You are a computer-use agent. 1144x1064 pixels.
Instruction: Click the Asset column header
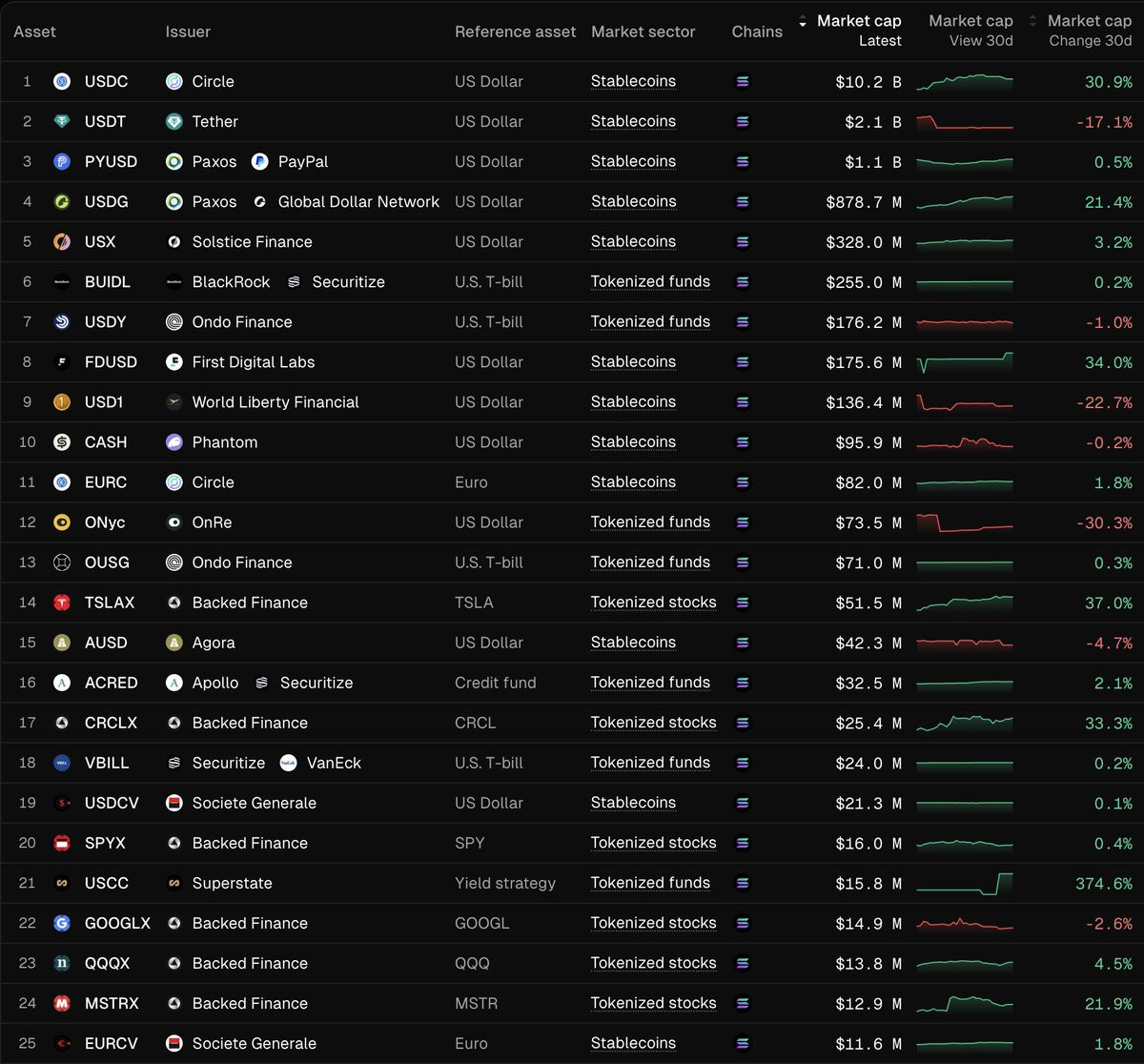click(34, 31)
